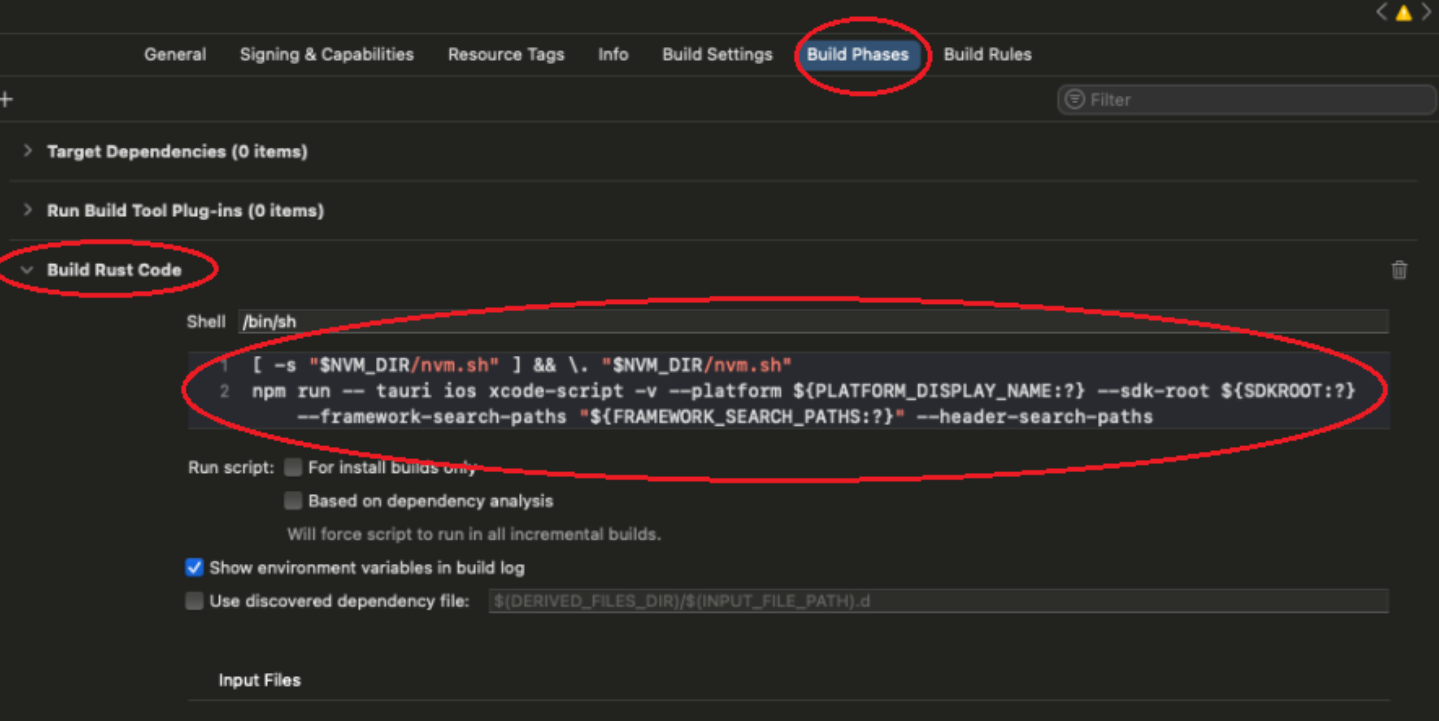The image size is (1439, 721).
Task: Enable 'Use discovered dependency file' checkbox
Action: click(x=195, y=602)
